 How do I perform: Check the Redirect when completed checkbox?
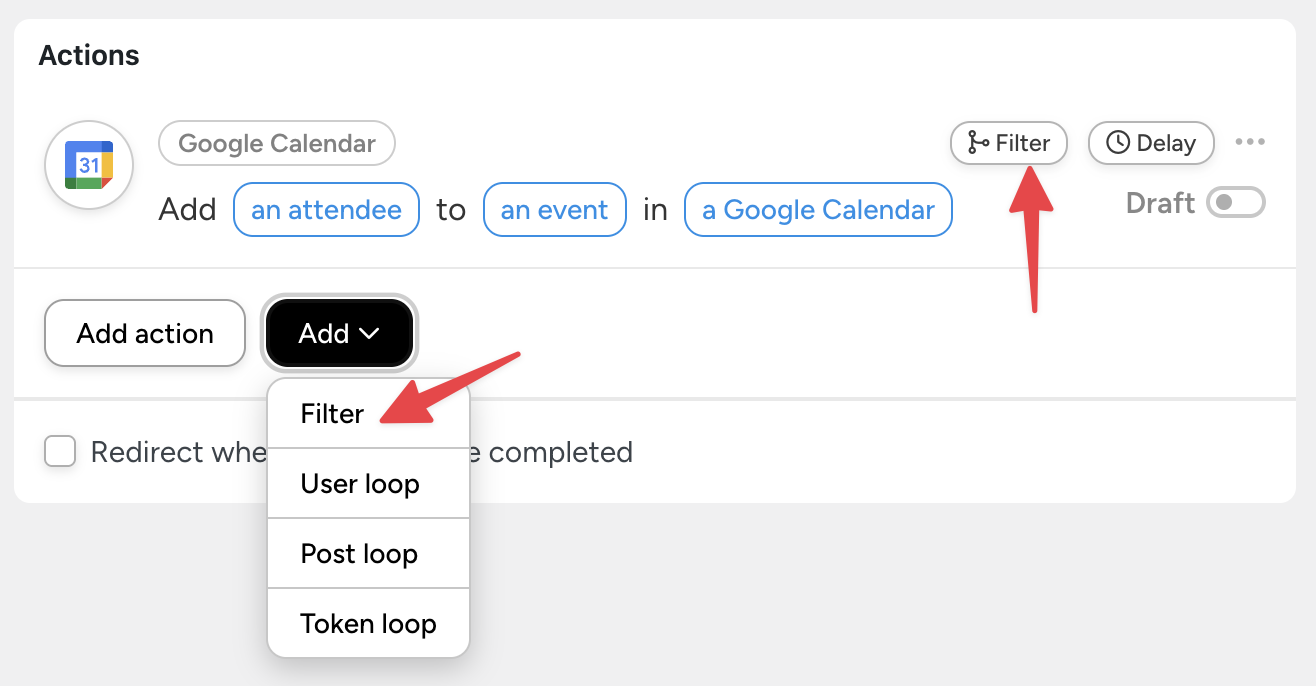coord(60,451)
